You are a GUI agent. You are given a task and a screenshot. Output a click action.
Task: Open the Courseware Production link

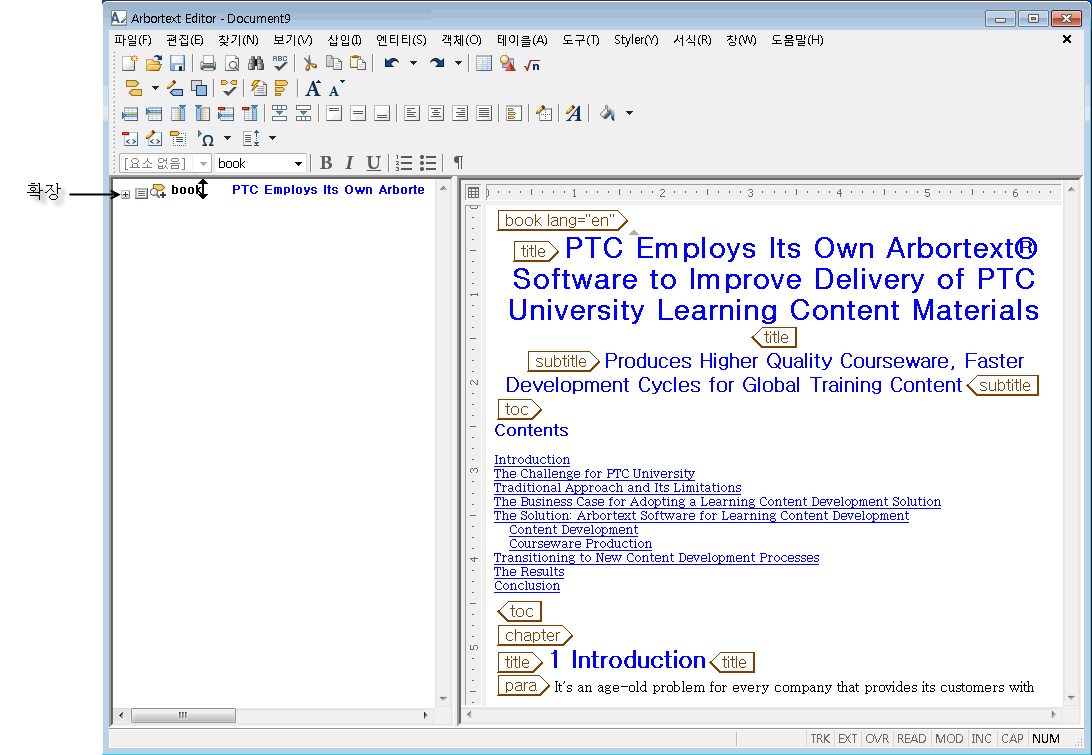click(580, 543)
